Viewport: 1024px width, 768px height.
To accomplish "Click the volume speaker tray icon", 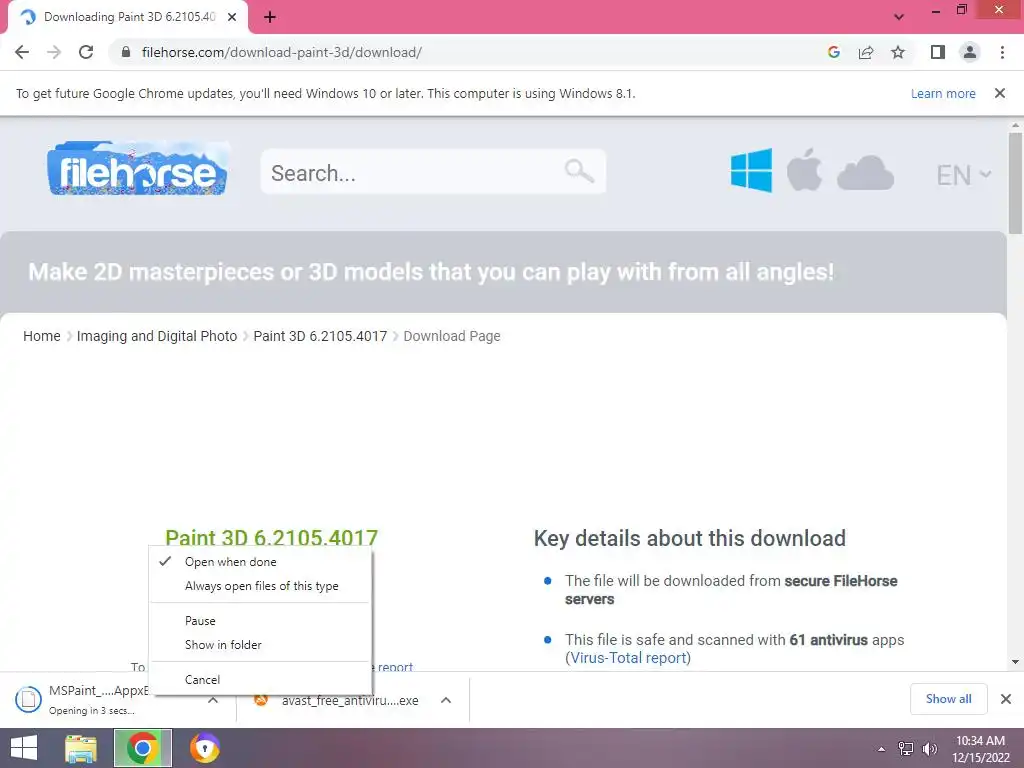I will [x=930, y=749].
